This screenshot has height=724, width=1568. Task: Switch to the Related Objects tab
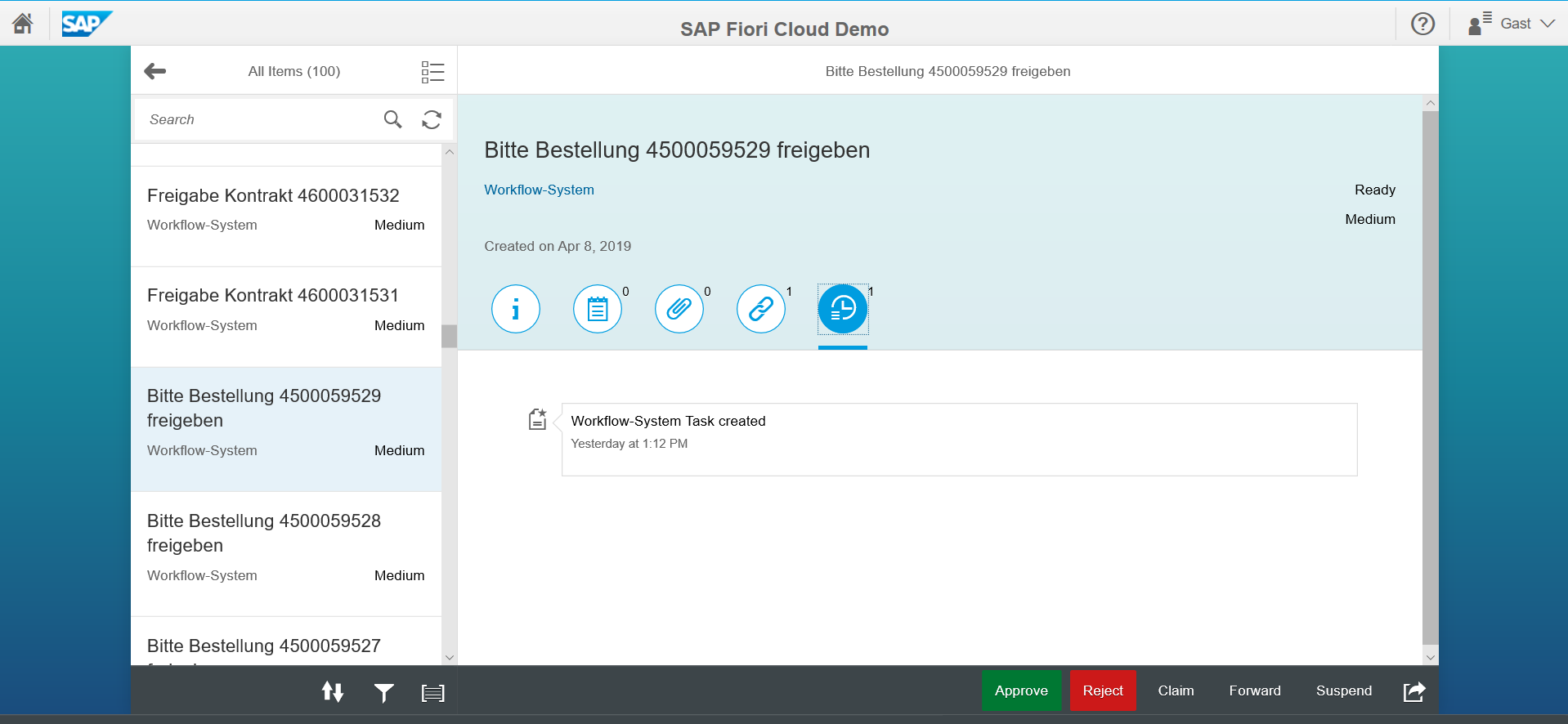[x=761, y=309]
